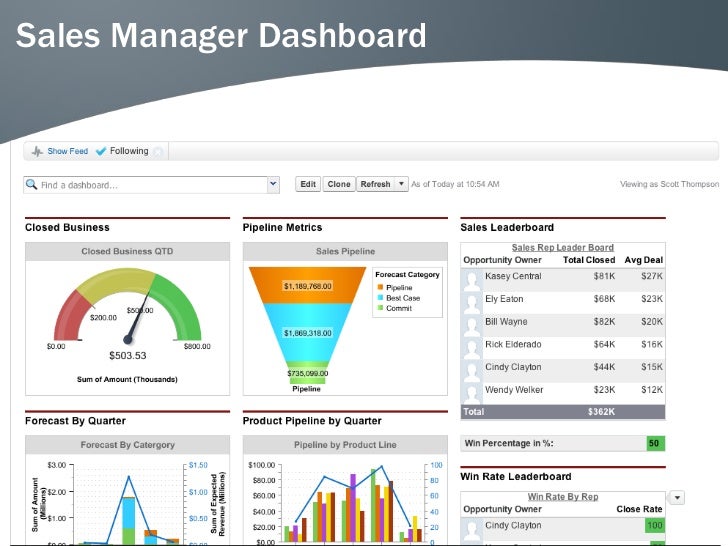Click the $68K total closed value

tap(604, 299)
